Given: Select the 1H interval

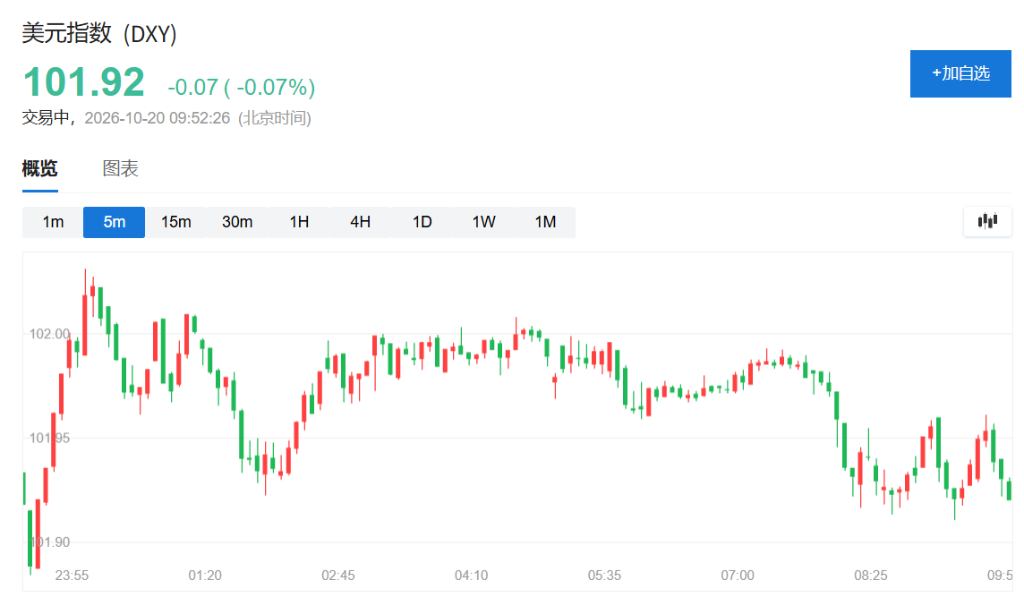Looking at the screenshot, I should click(x=299, y=222).
